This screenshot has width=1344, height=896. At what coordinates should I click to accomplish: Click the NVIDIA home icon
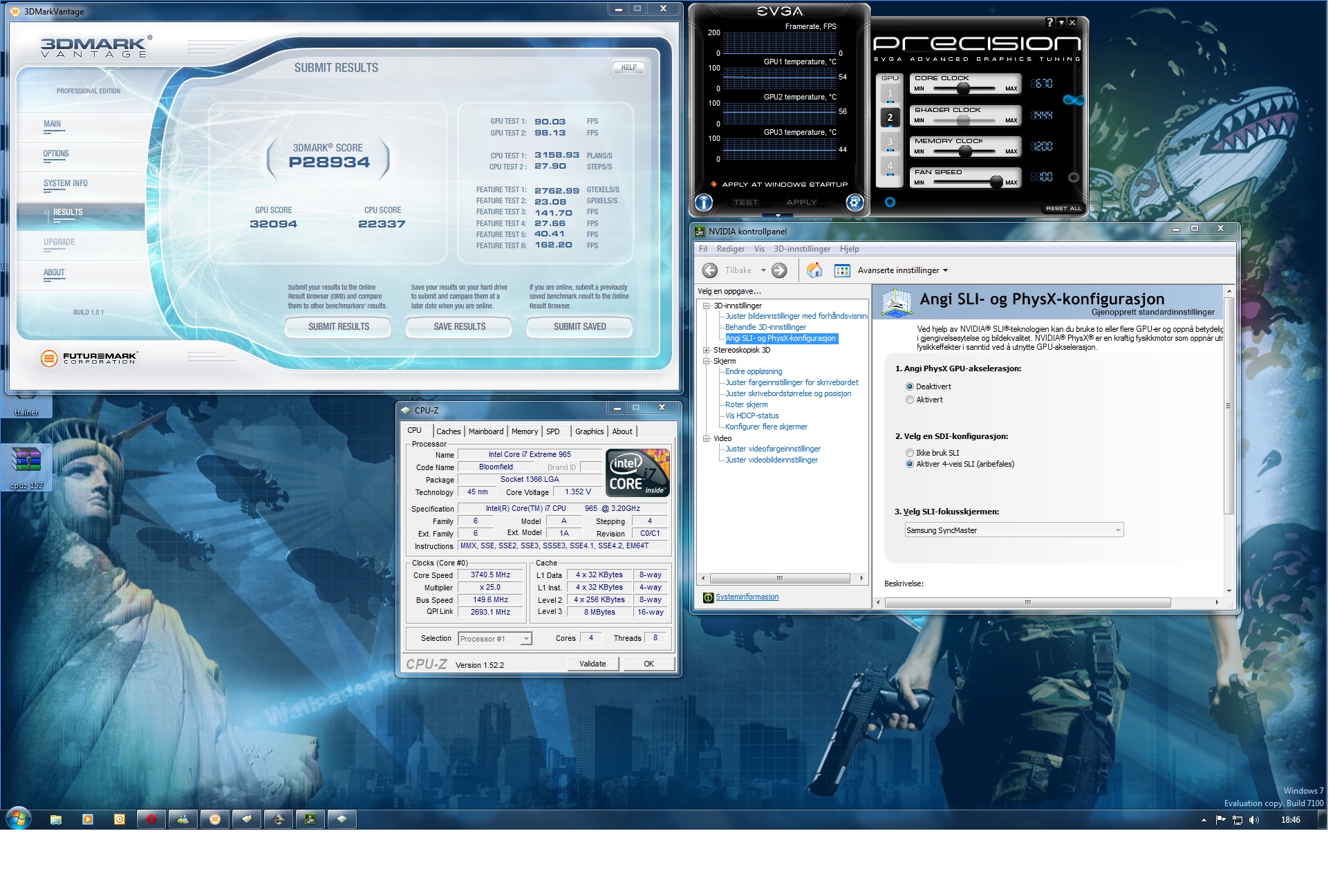[x=814, y=270]
